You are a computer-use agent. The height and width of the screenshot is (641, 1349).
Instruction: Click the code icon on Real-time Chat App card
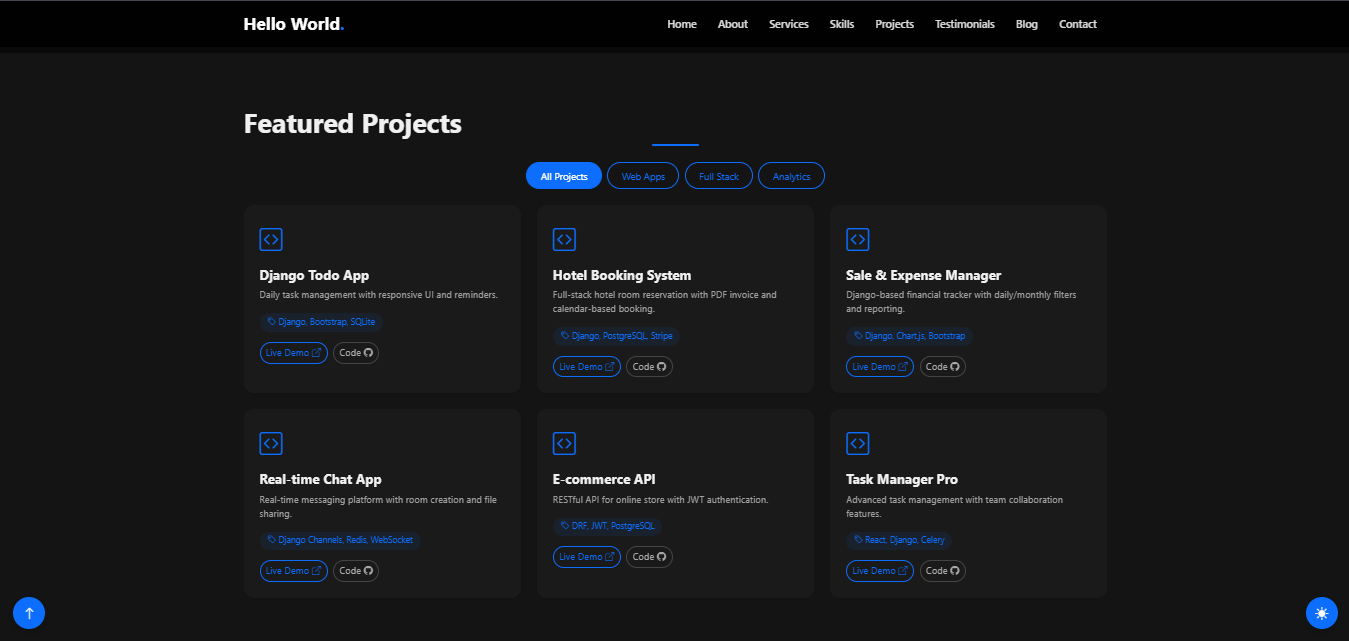pos(271,443)
